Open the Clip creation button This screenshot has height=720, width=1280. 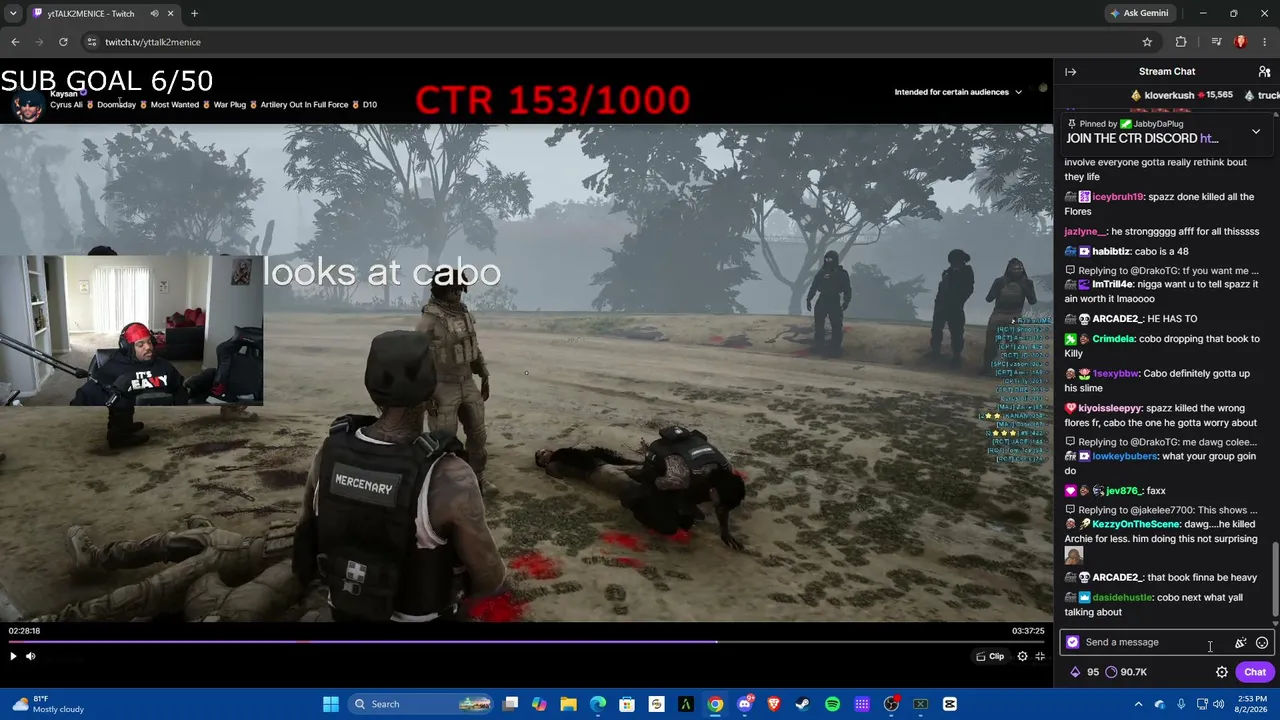[x=990, y=656]
